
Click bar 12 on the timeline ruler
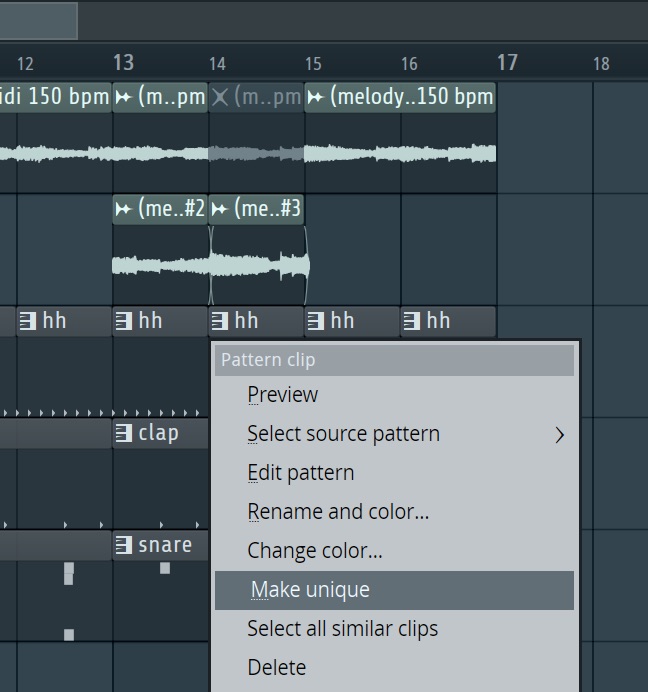[26, 64]
